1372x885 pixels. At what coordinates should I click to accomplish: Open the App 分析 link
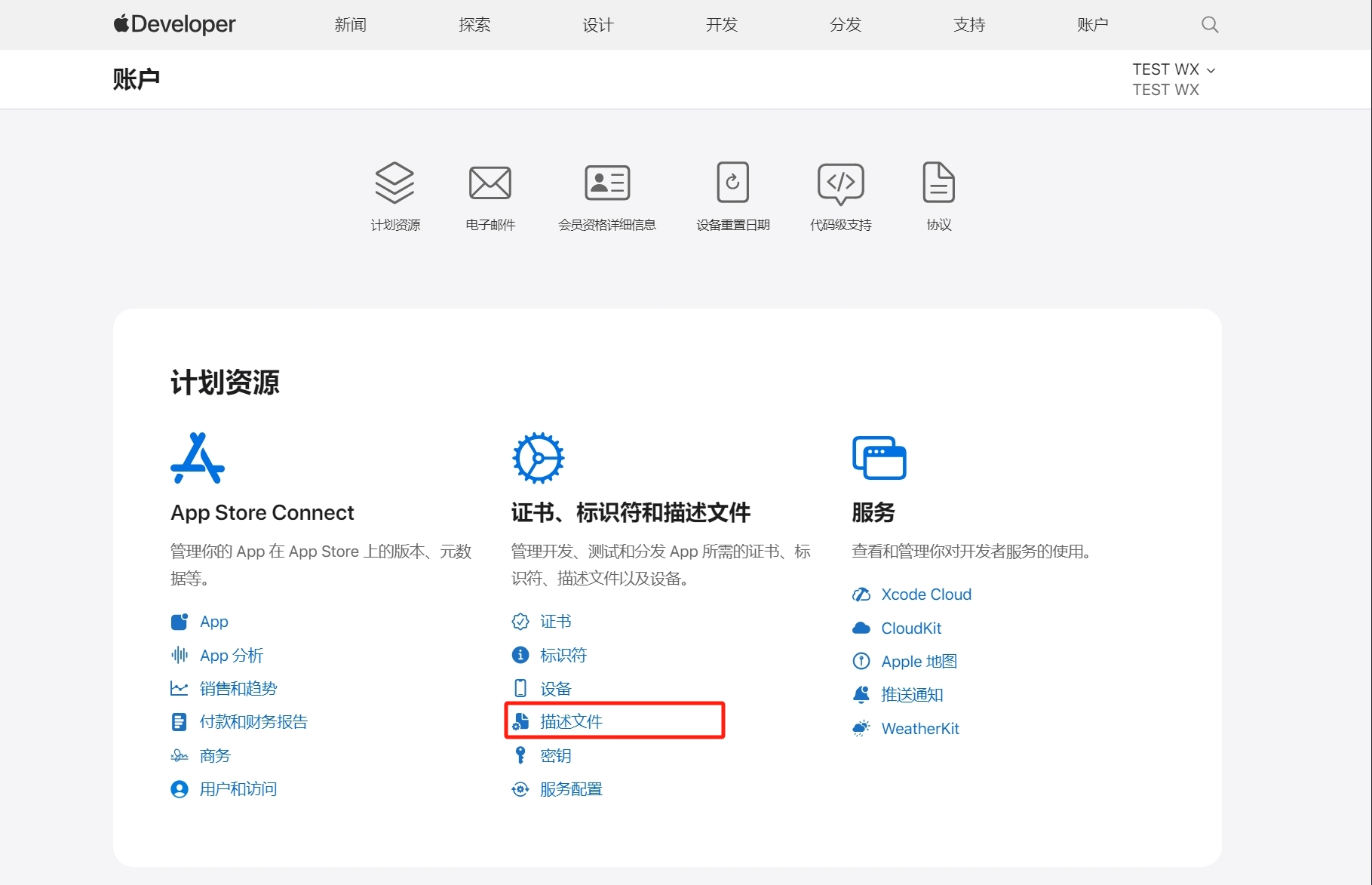(232, 655)
